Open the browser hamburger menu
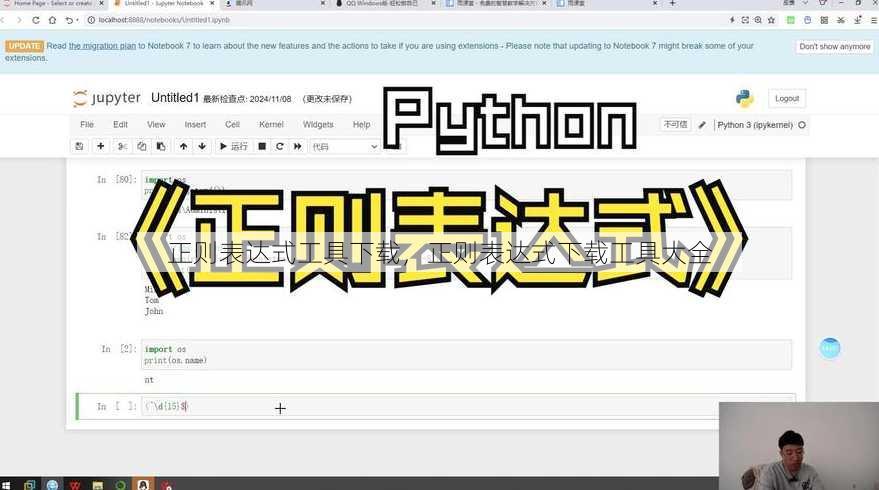879x490 pixels. pos(874,20)
